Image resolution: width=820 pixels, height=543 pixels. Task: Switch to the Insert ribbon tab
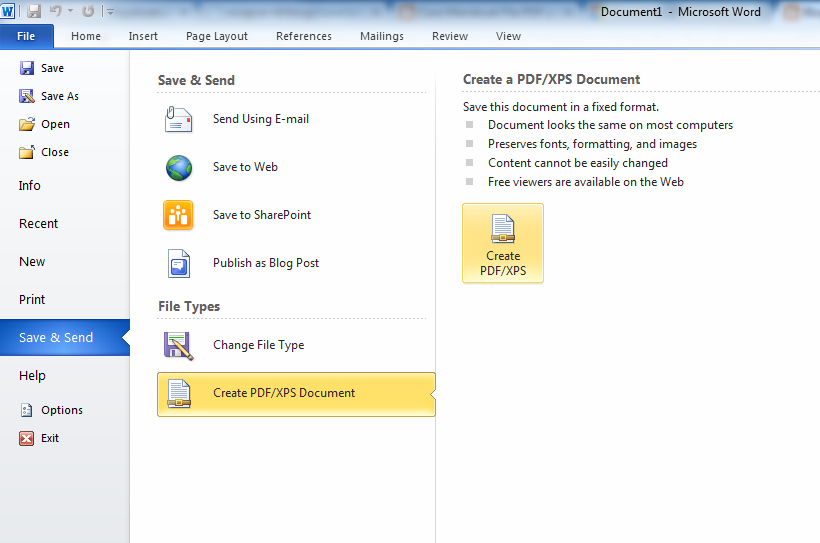(x=143, y=36)
